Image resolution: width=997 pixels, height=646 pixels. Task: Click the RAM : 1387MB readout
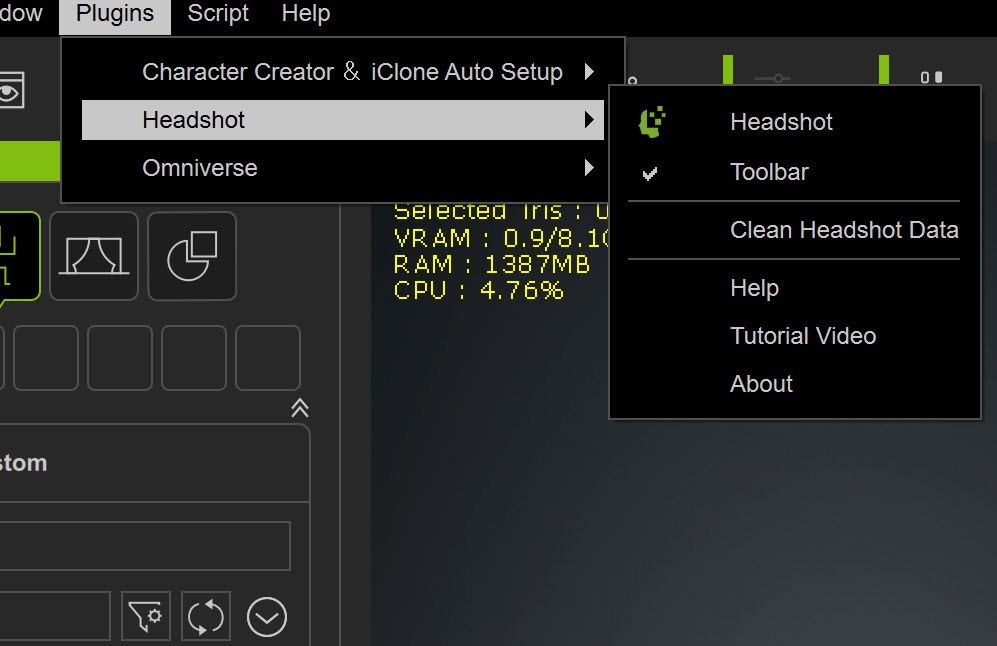point(492,265)
